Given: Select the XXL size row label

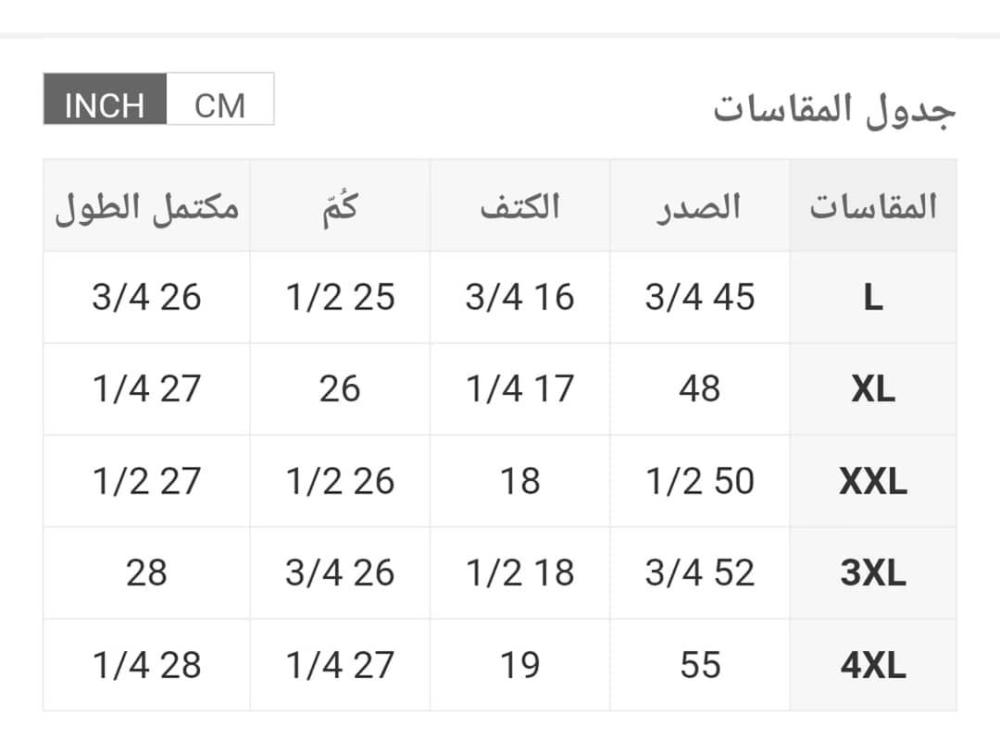Looking at the screenshot, I should (x=873, y=481).
